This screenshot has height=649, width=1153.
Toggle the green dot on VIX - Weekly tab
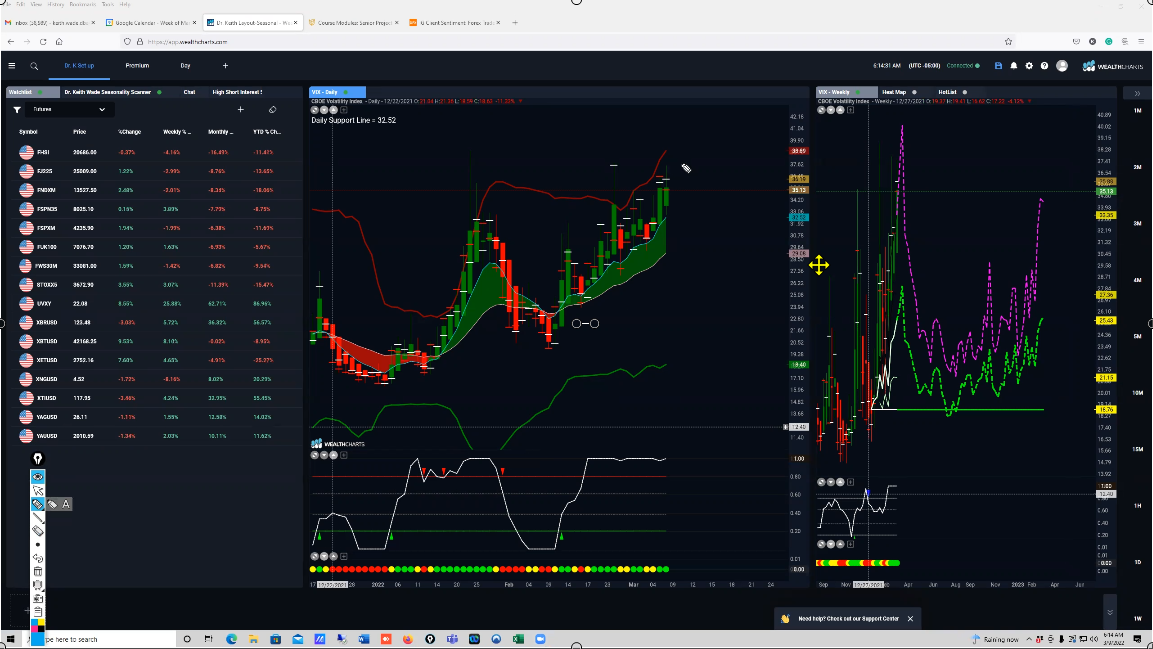(x=857, y=92)
